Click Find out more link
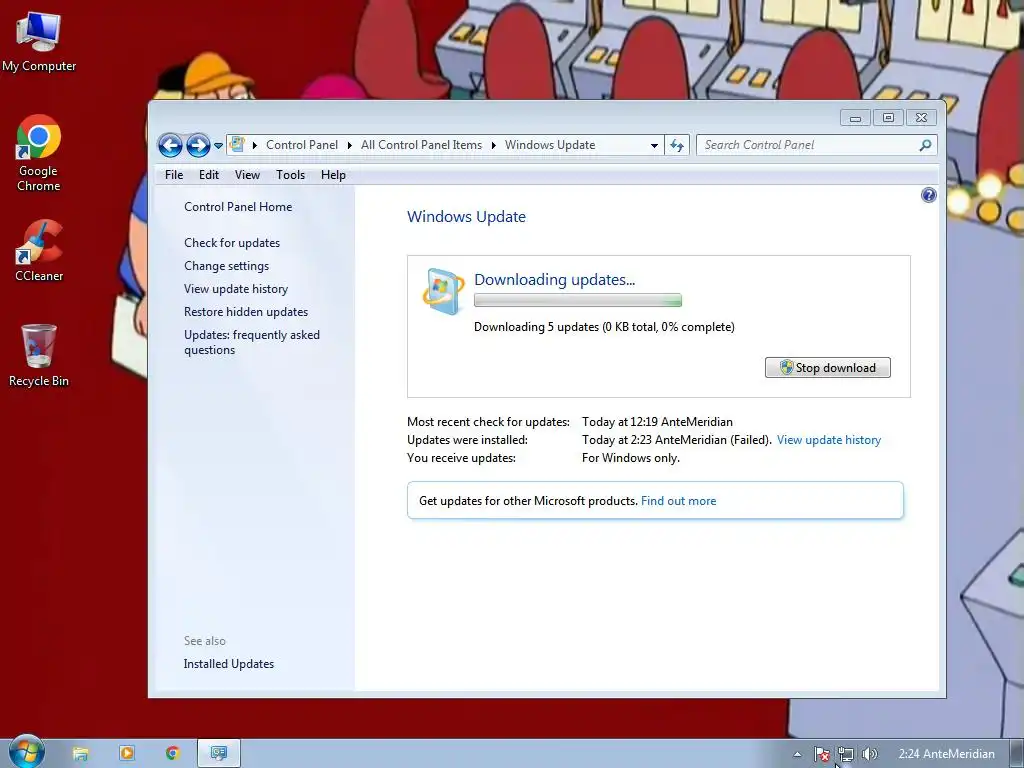Screen dimensions: 1024x768 tap(679, 501)
